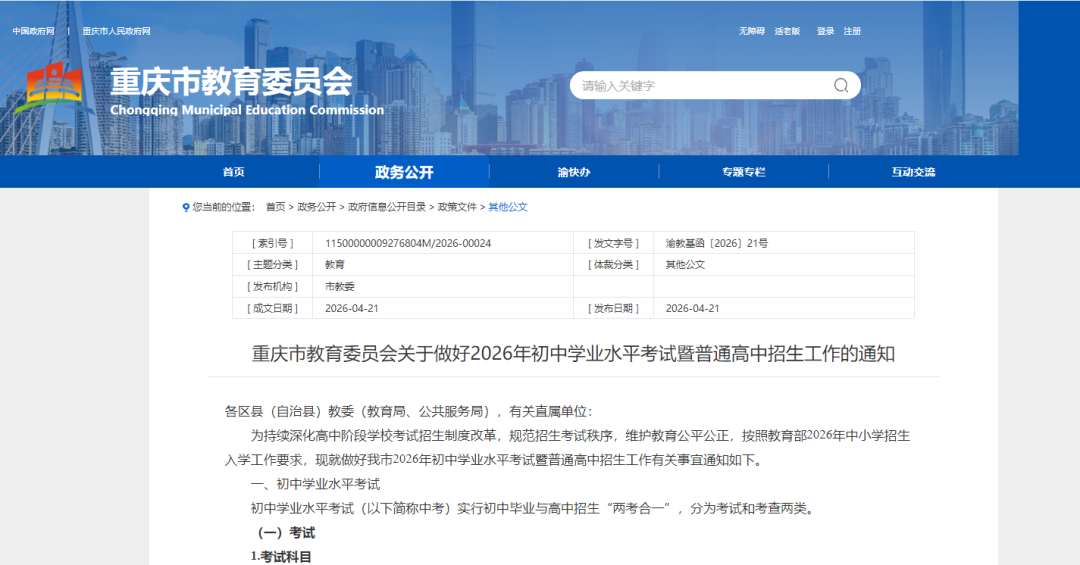The image size is (1080, 565).
Task: Open the 中国政府网 link
Action: point(33,31)
